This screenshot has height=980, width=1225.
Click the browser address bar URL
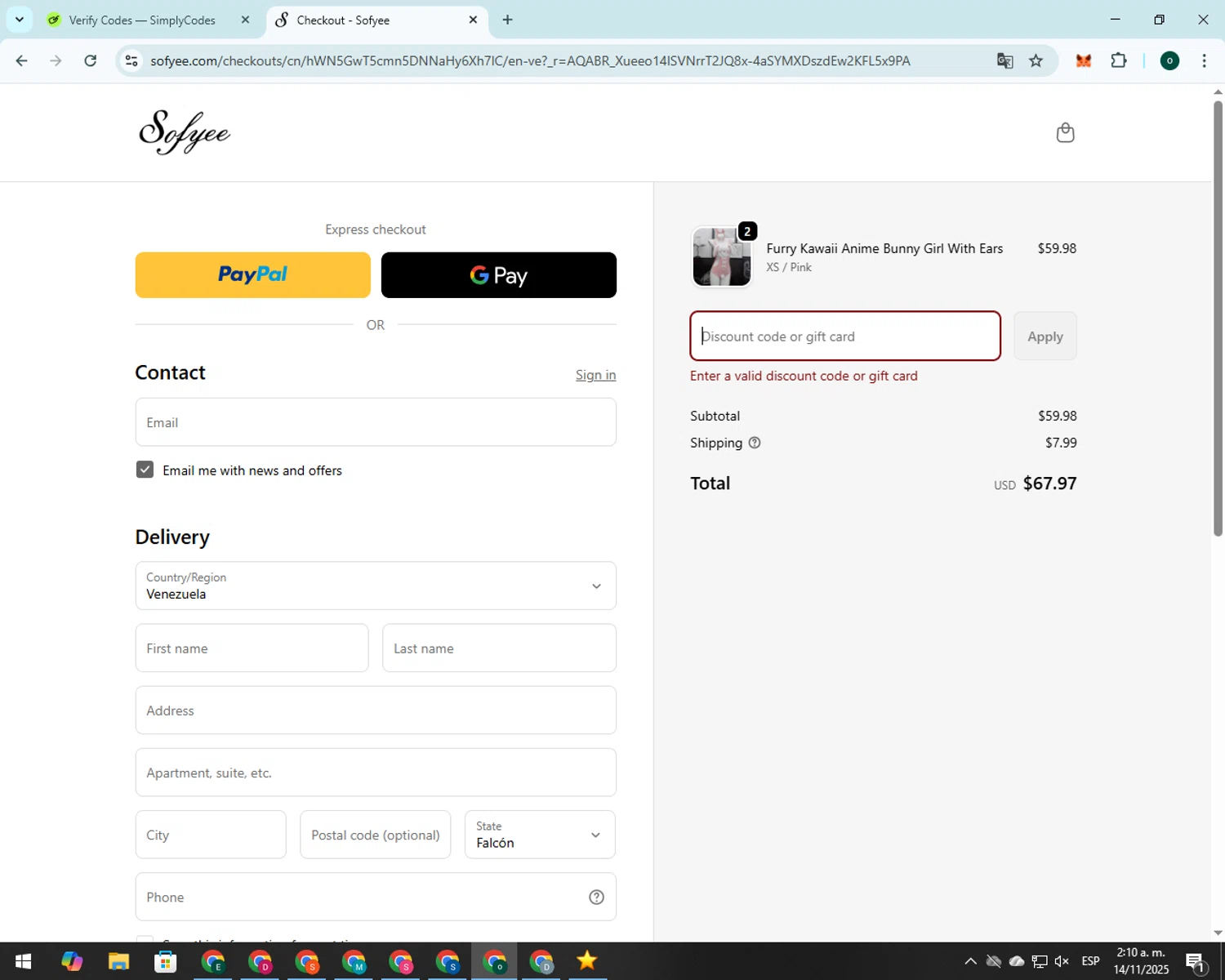click(530, 60)
